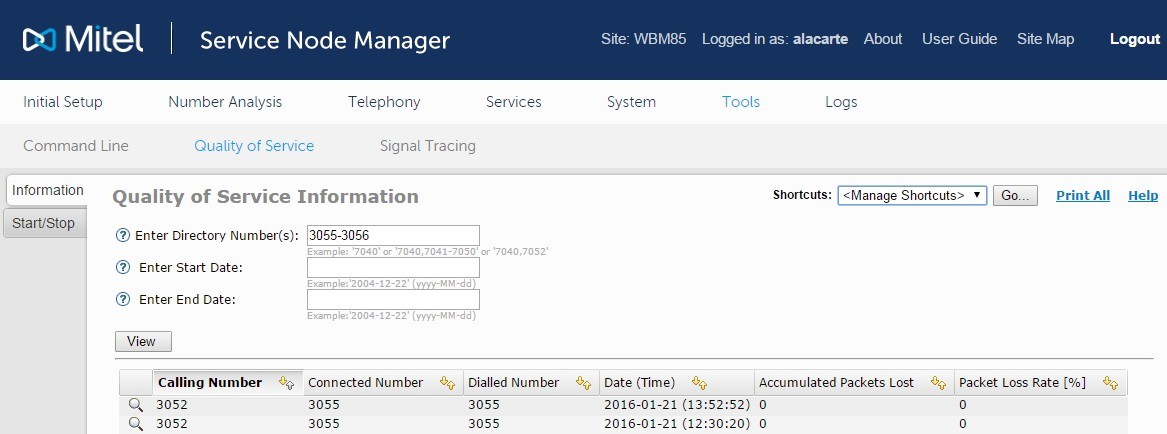This screenshot has height=434, width=1167.
Task: Switch to the Start/Stop tab
Action: 45,223
